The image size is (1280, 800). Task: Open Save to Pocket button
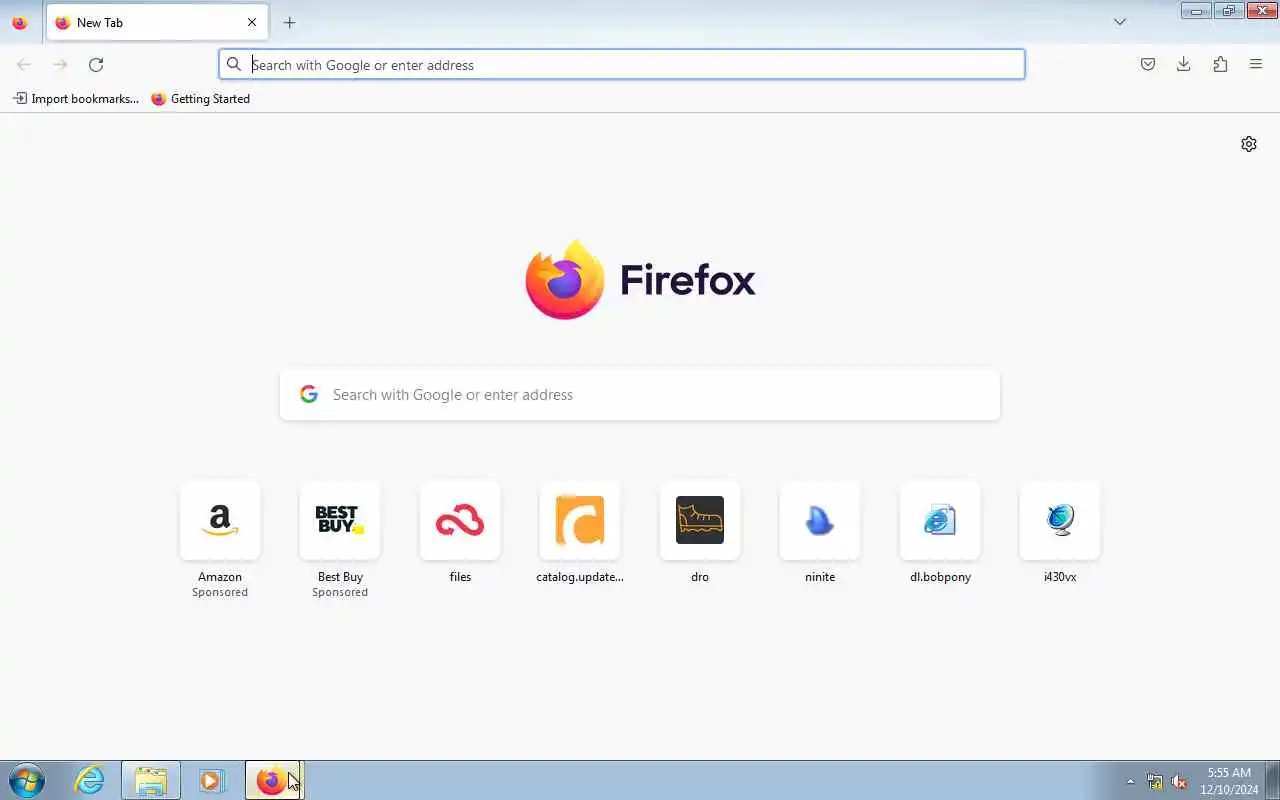point(1148,65)
